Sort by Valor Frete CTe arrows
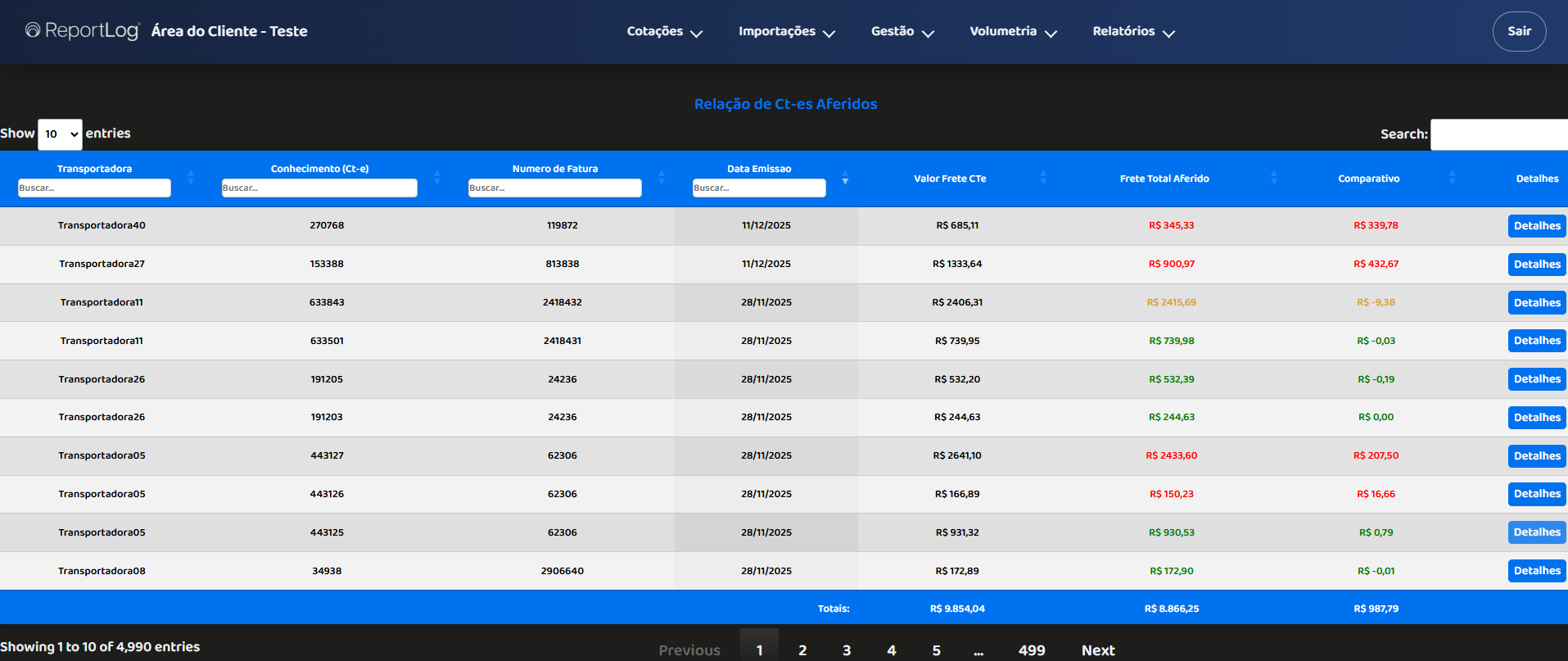Screen dimensions: 1568x661 pos(1042,178)
